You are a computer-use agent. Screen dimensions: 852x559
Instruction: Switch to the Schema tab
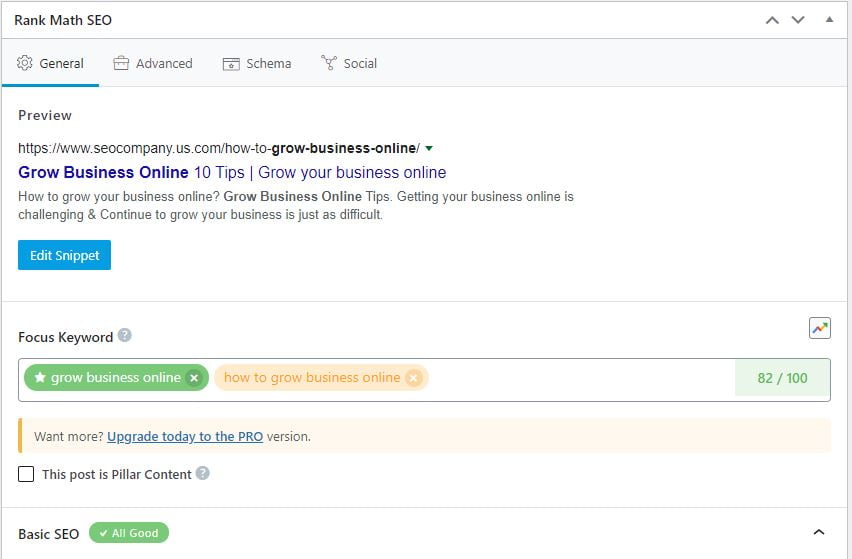(x=257, y=63)
